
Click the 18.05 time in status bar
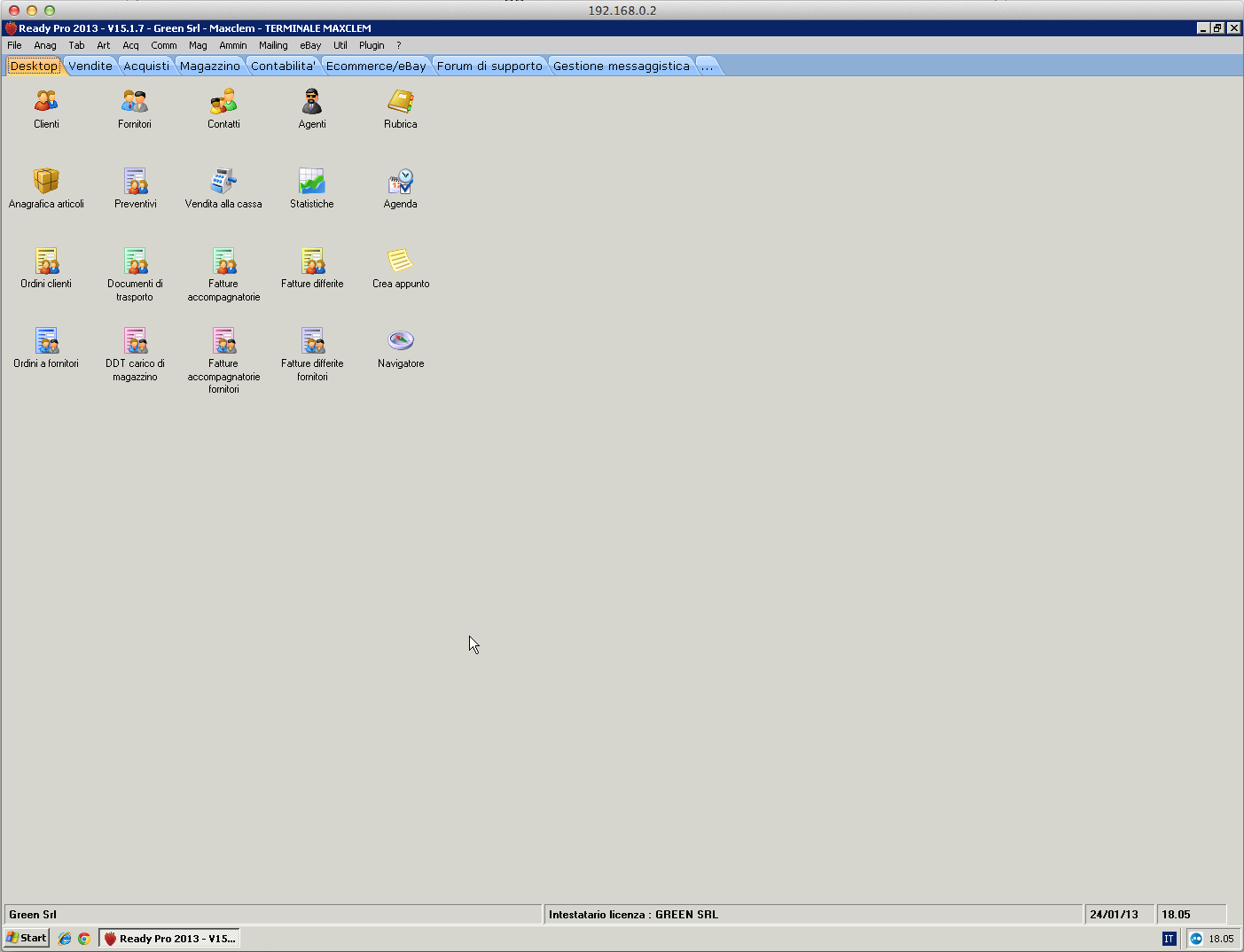coord(1177,915)
